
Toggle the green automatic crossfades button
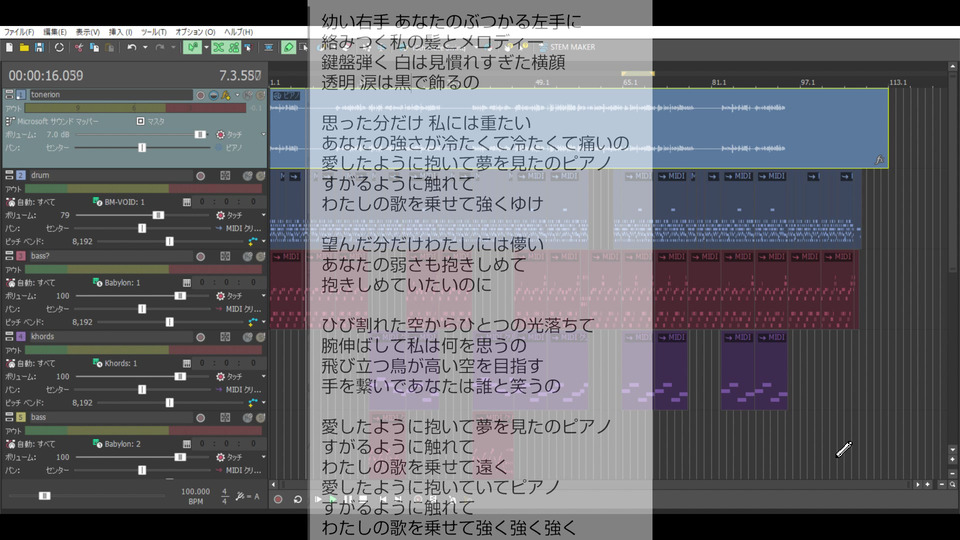click(x=219, y=47)
